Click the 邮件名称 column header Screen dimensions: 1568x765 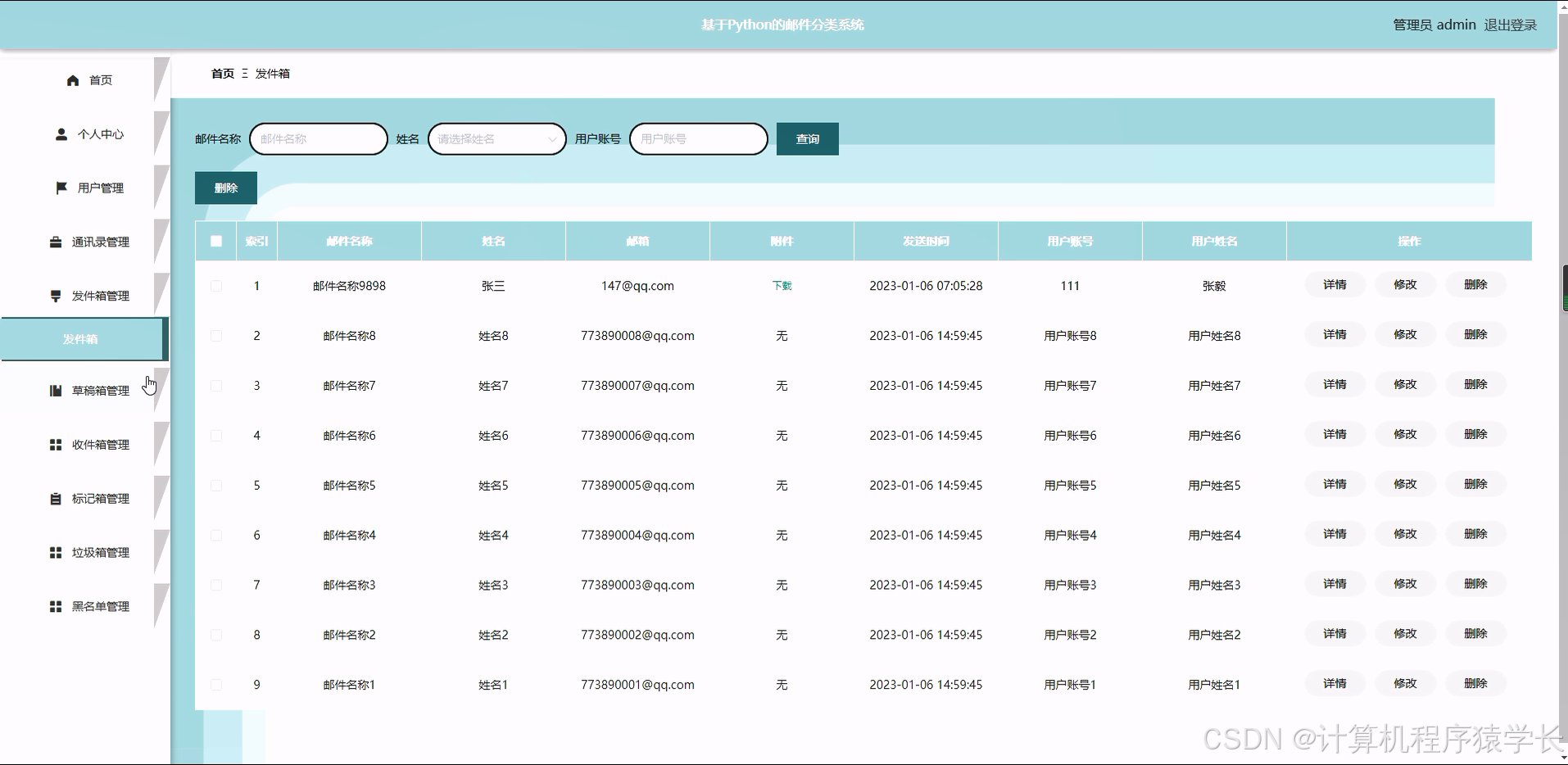pos(349,242)
